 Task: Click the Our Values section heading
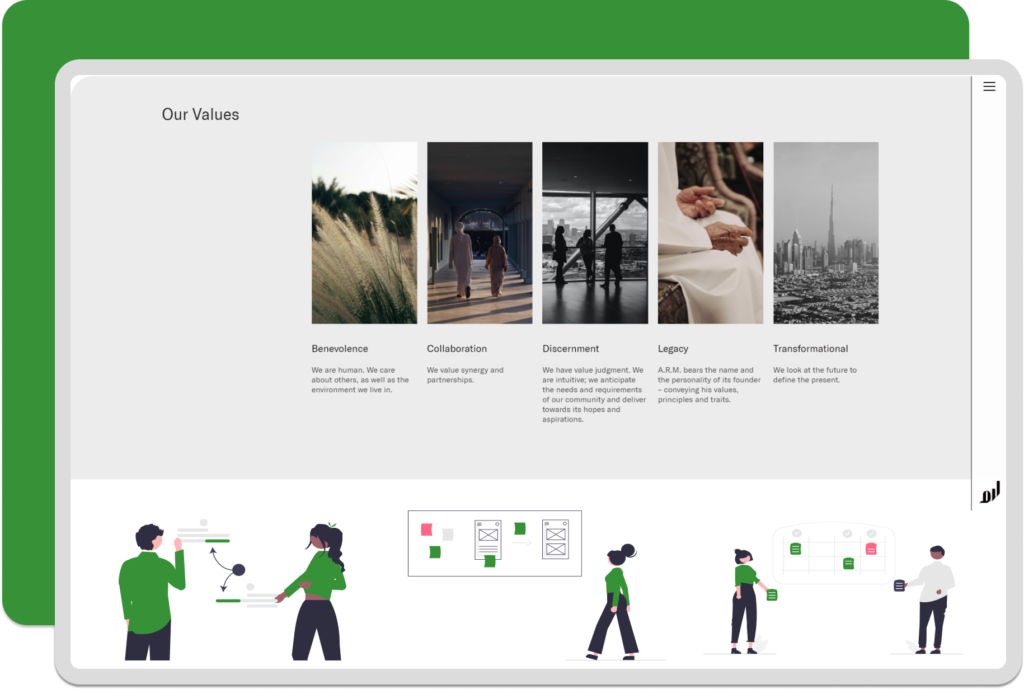pyautogui.click(x=200, y=115)
